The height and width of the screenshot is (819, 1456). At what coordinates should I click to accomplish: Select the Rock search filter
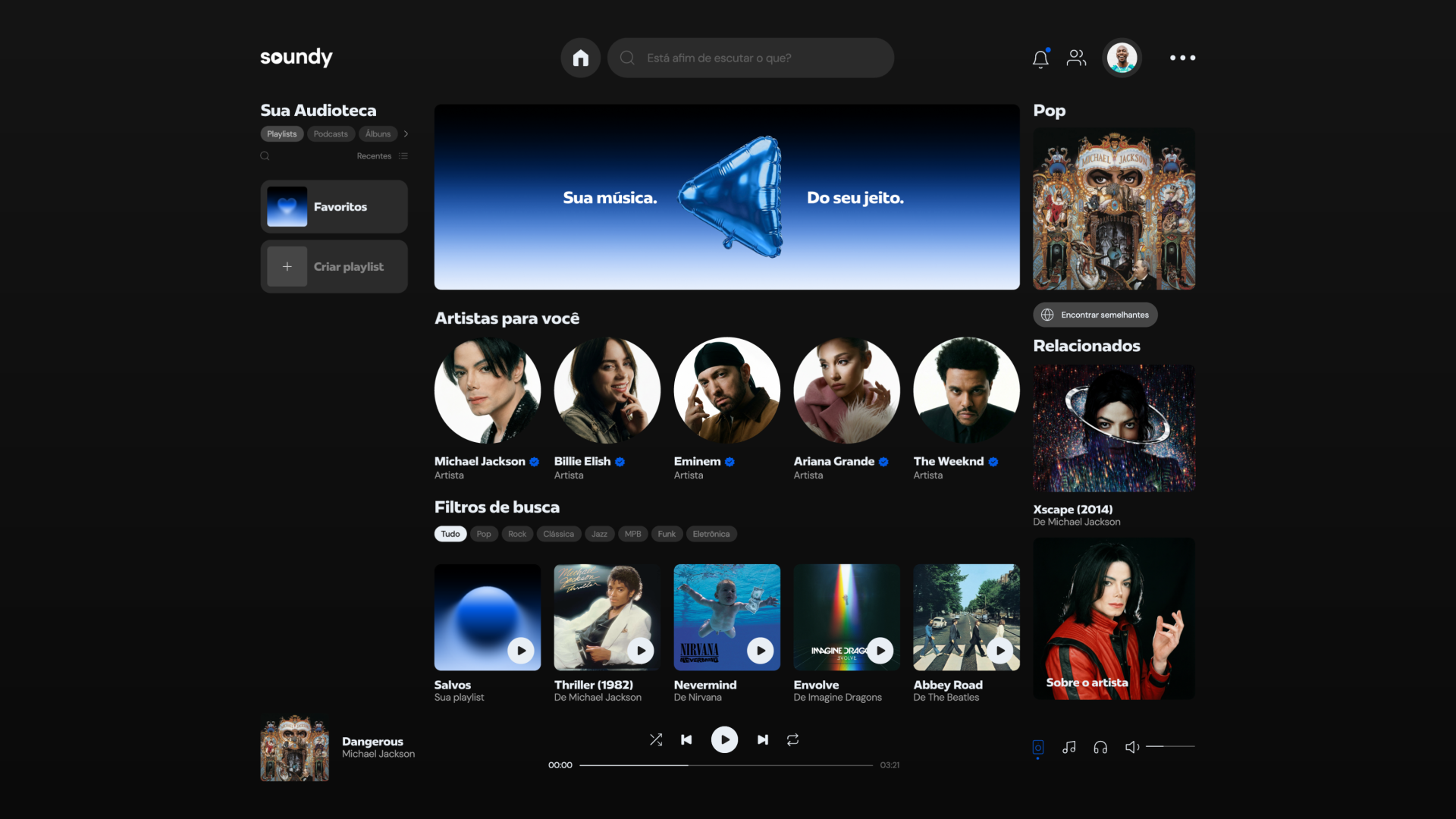(516, 534)
